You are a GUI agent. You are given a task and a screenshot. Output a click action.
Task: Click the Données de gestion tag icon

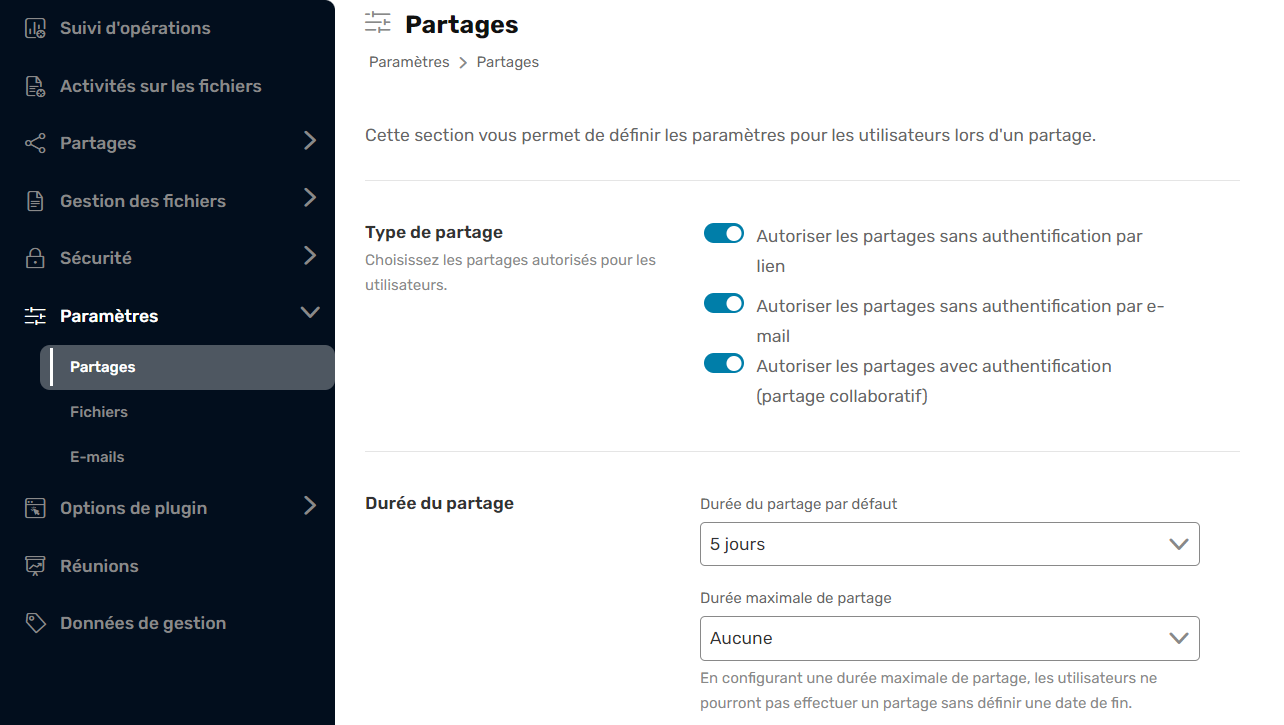coord(35,623)
